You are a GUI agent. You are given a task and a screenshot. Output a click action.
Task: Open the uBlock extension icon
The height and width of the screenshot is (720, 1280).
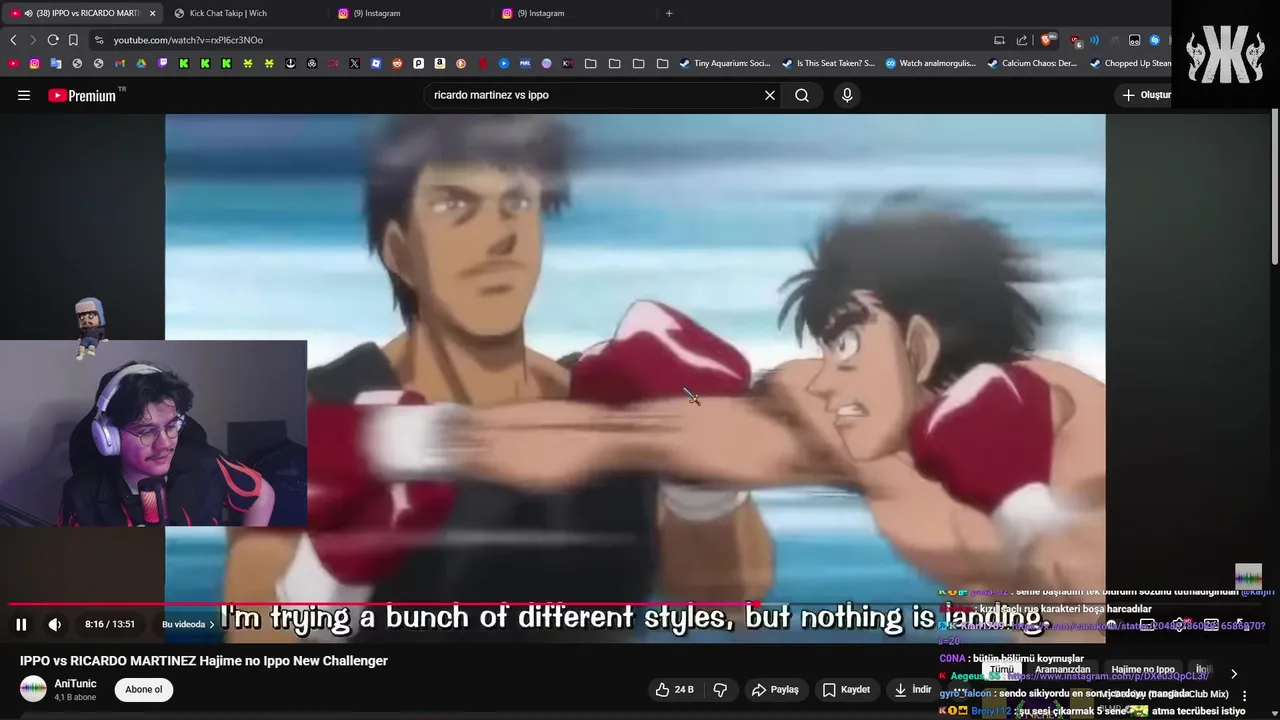pos(1075,40)
